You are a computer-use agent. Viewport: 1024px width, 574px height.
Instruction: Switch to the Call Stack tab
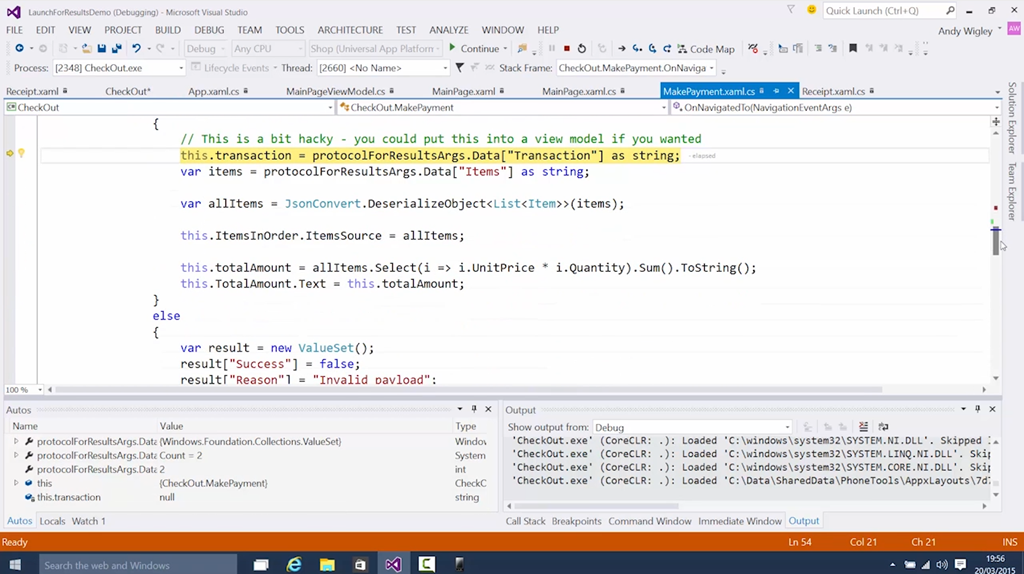[525, 521]
